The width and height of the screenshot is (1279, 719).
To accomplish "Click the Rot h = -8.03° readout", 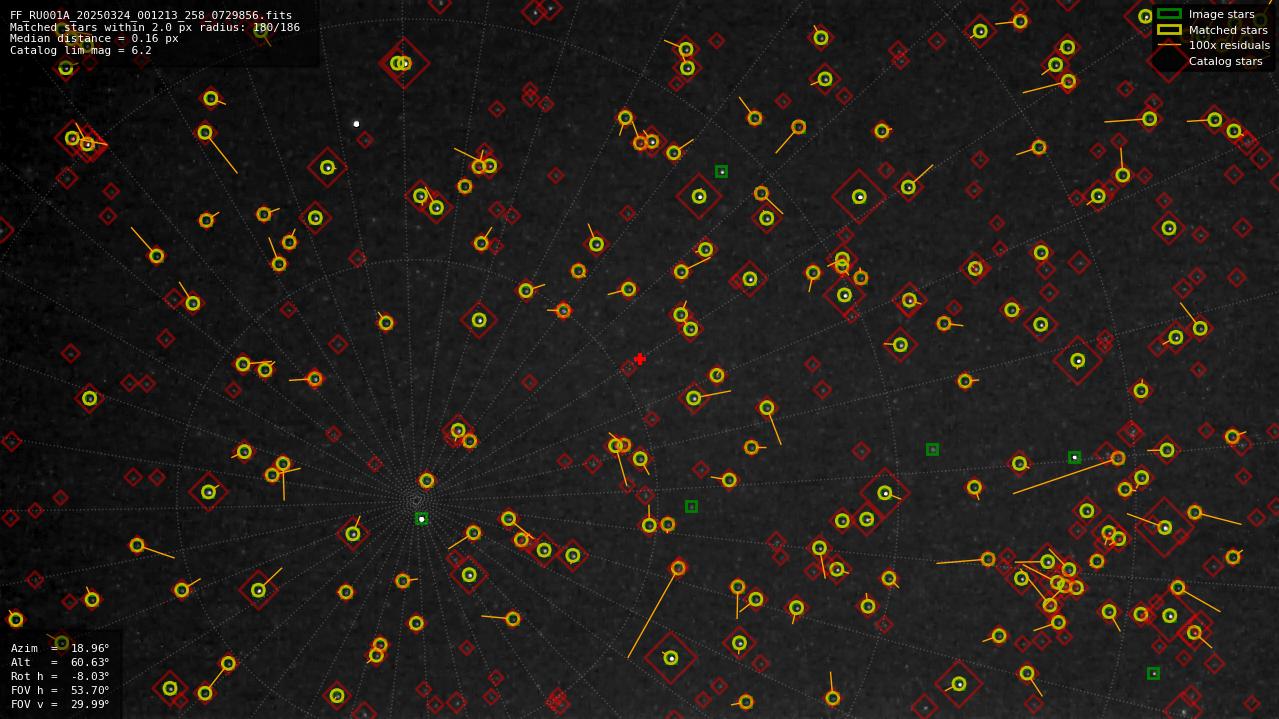I will pos(60,676).
